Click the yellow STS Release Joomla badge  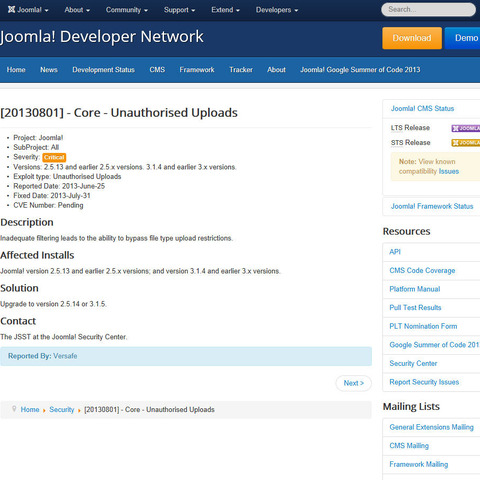[466, 143]
